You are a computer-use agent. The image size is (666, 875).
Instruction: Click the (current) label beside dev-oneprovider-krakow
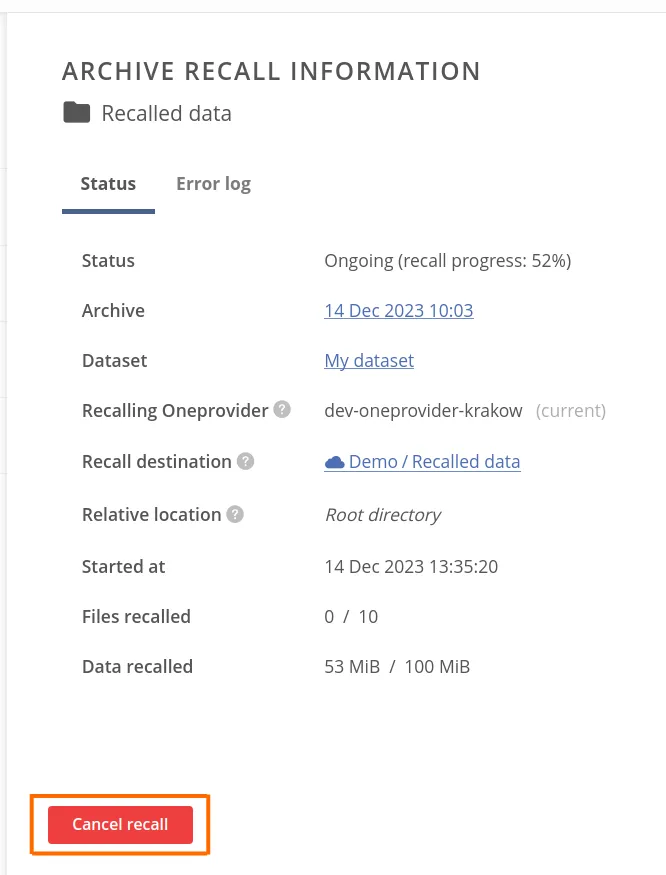click(x=570, y=410)
